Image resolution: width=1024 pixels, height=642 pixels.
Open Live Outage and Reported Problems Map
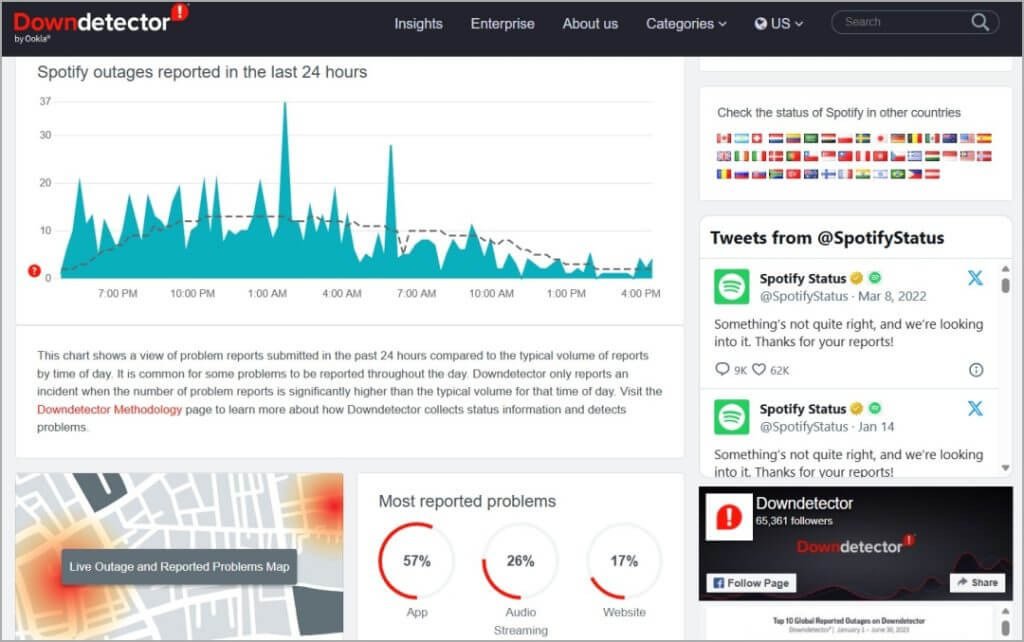coord(179,567)
